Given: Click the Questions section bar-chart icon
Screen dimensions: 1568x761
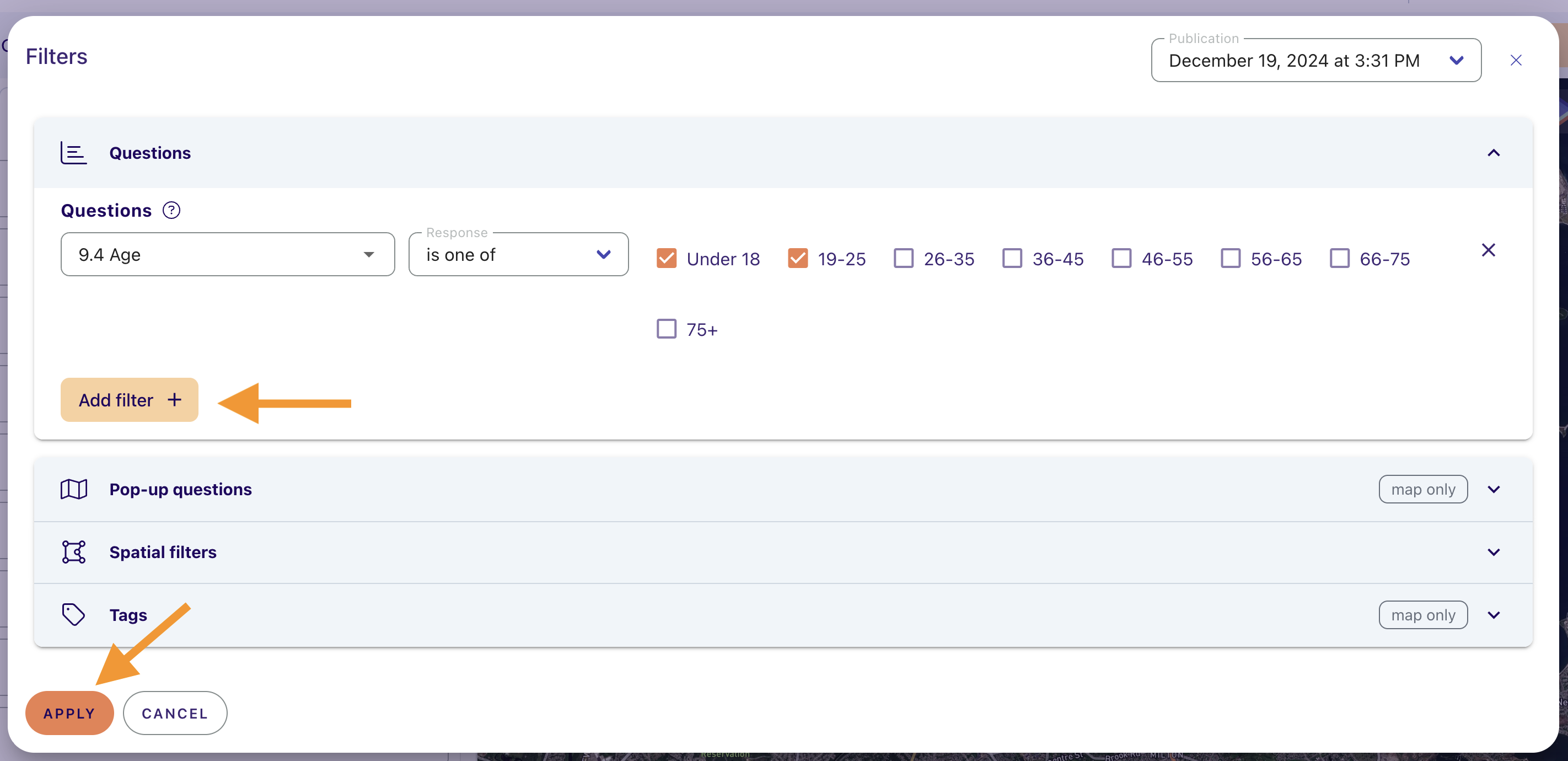Looking at the screenshot, I should [x=74, y=153].
